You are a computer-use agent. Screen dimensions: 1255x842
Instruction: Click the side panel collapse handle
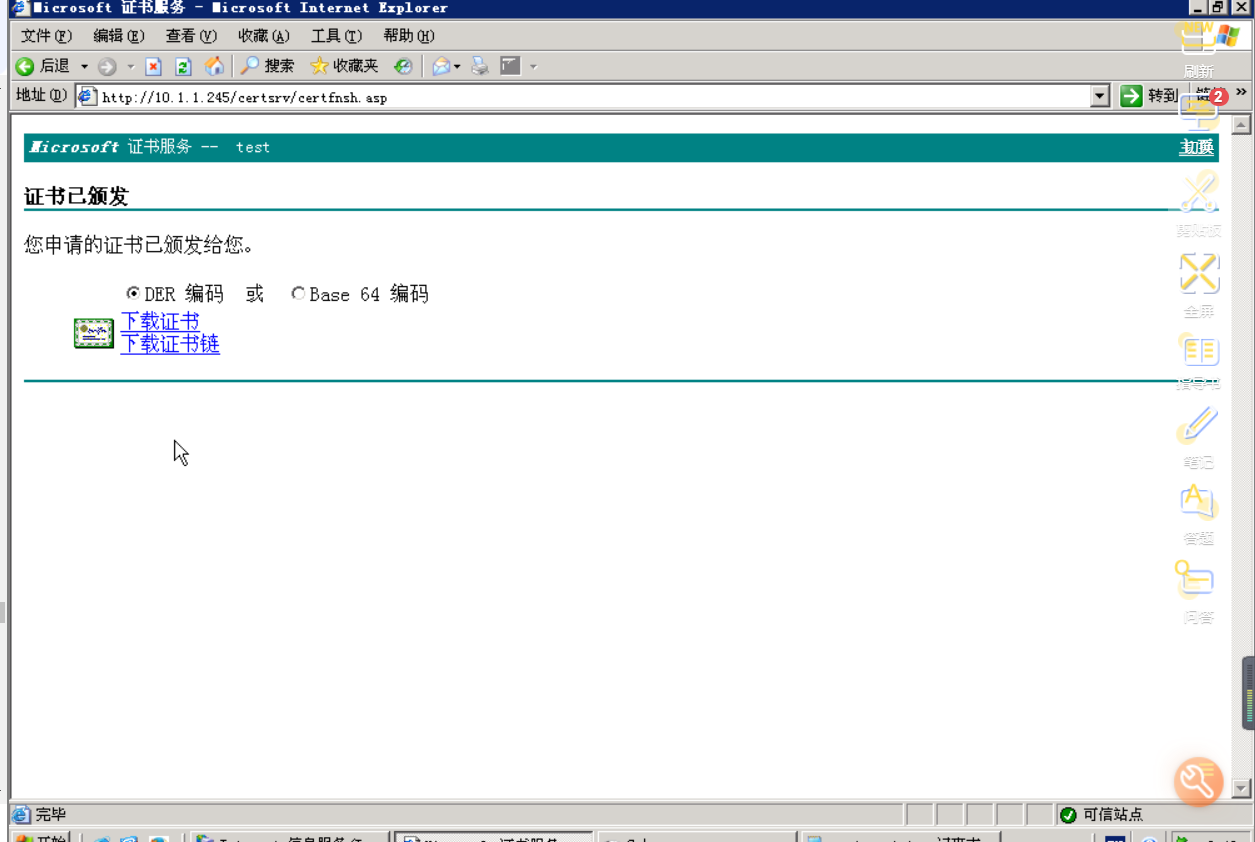(x=1248, y=692)
